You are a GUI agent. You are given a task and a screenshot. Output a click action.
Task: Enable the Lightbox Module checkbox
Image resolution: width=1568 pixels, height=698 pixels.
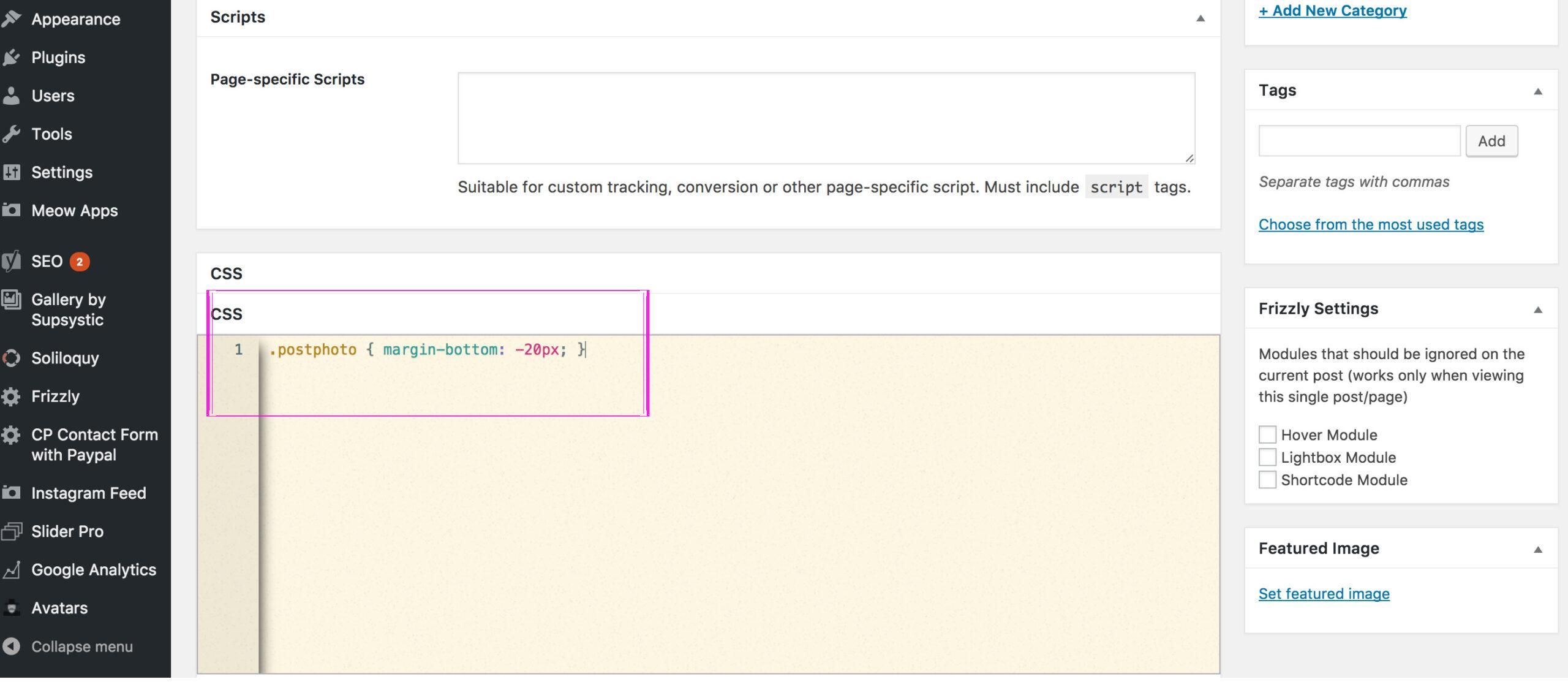point(1267,457)
